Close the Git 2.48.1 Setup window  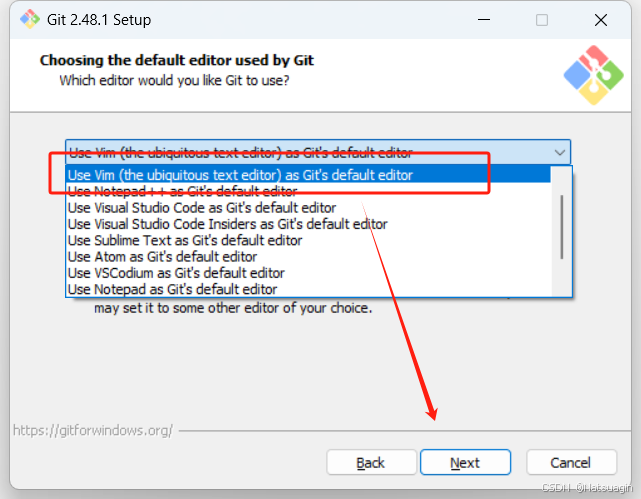[x=601, y=20]
